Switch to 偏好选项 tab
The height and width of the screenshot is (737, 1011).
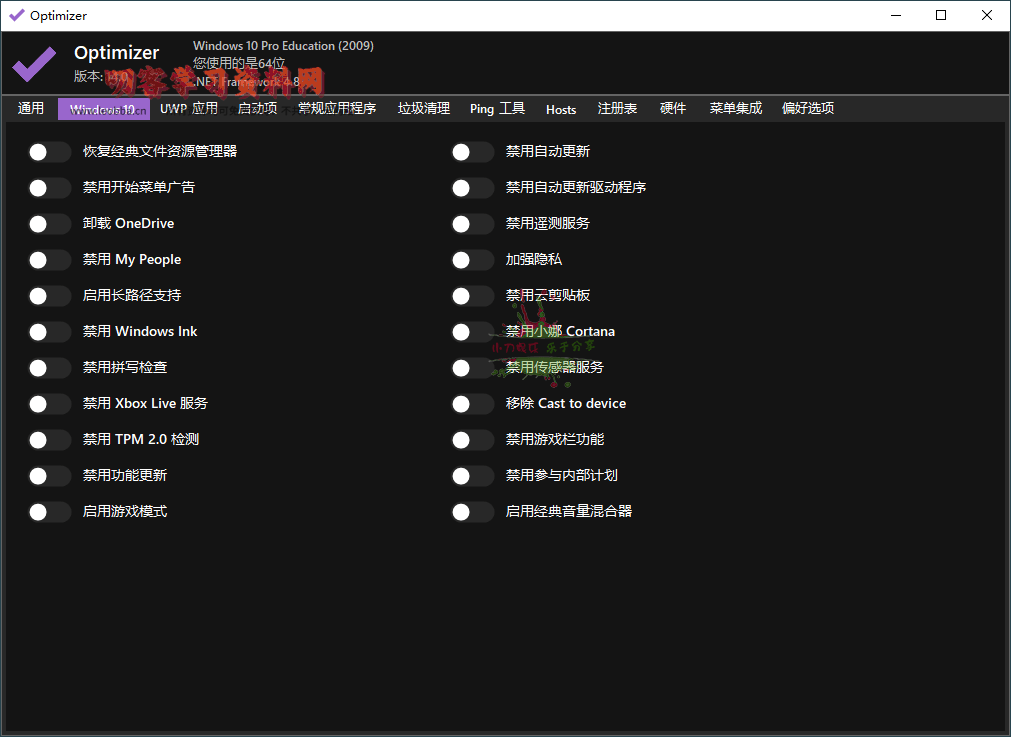click(x=808, y=109)
